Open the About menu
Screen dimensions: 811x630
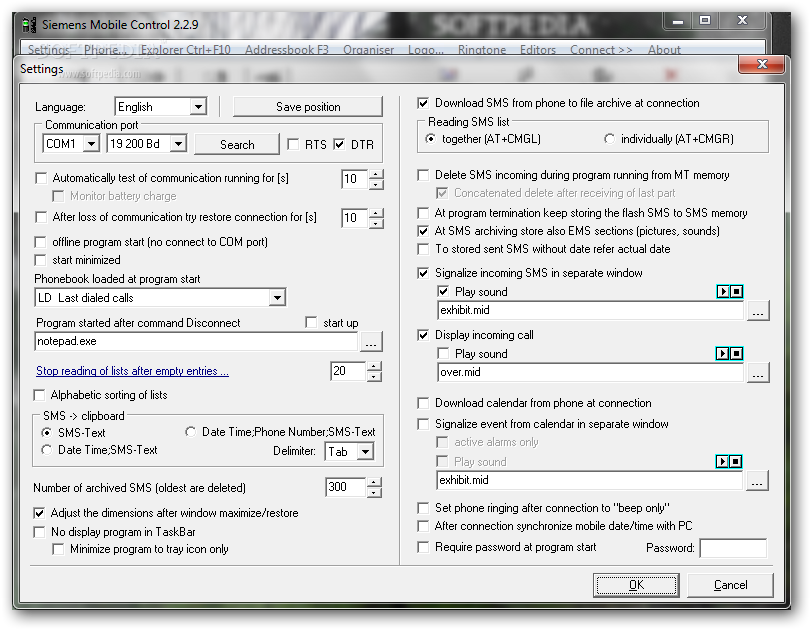(x=664, y=50)
